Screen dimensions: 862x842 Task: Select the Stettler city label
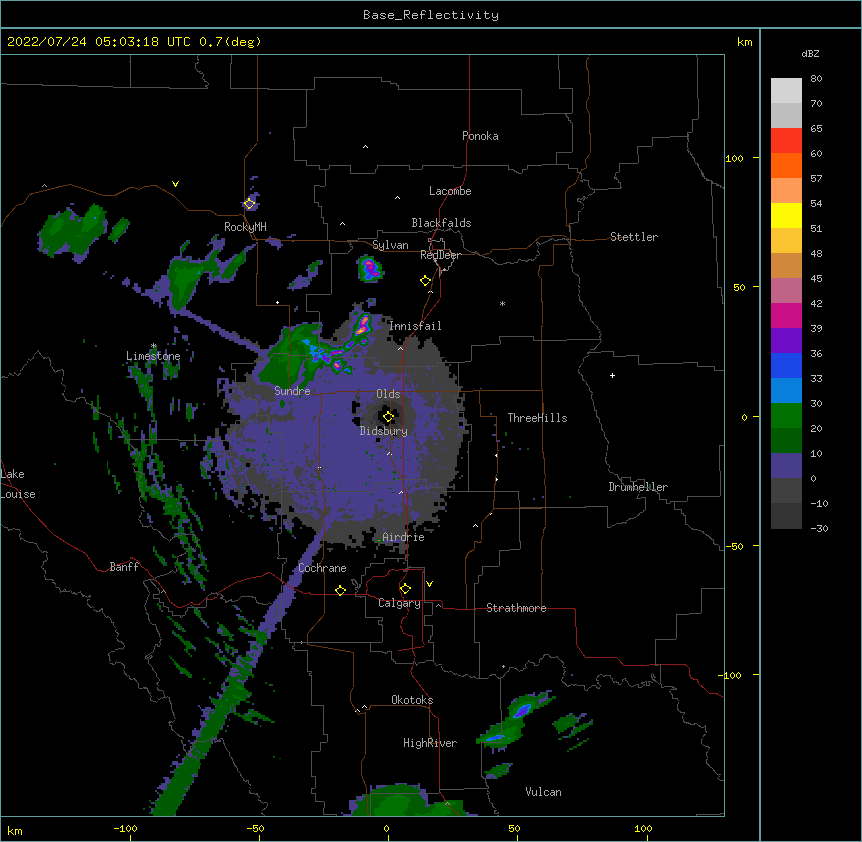click(634, 237)
